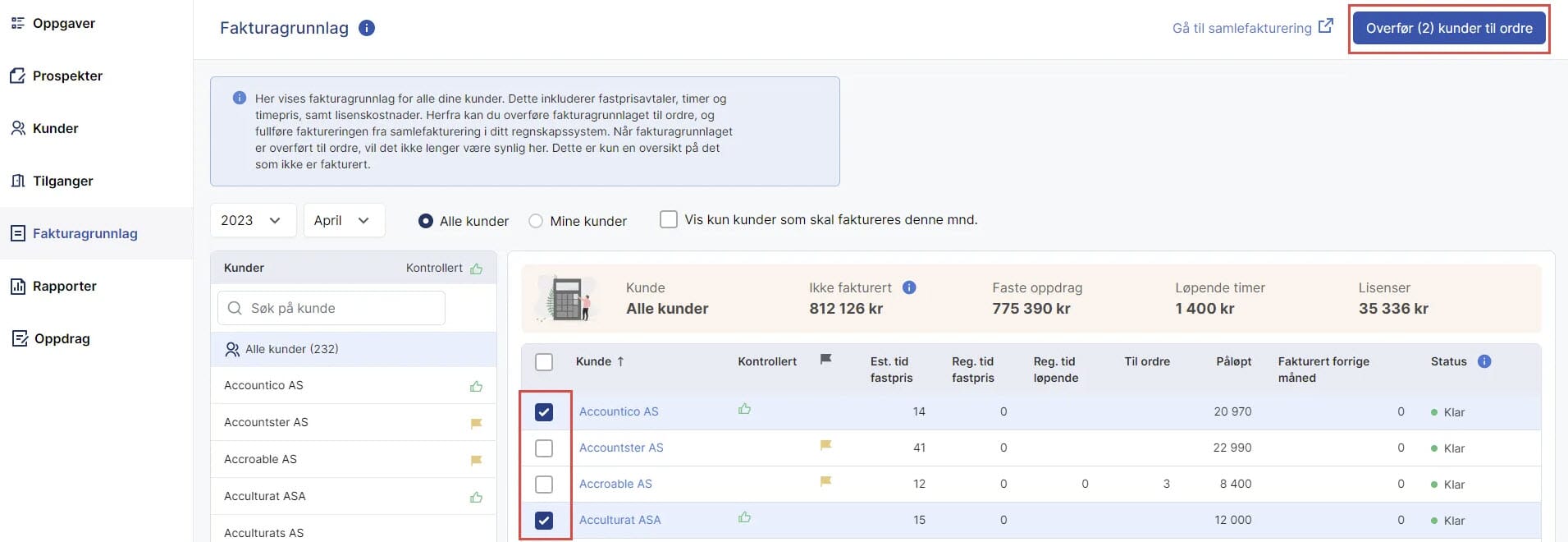Image resolution: width=1568 pixels, height=542 pixels.
Task: Click yellow flag next to Accroable AS in sidebar list
Action: click(x=476, y=460)
